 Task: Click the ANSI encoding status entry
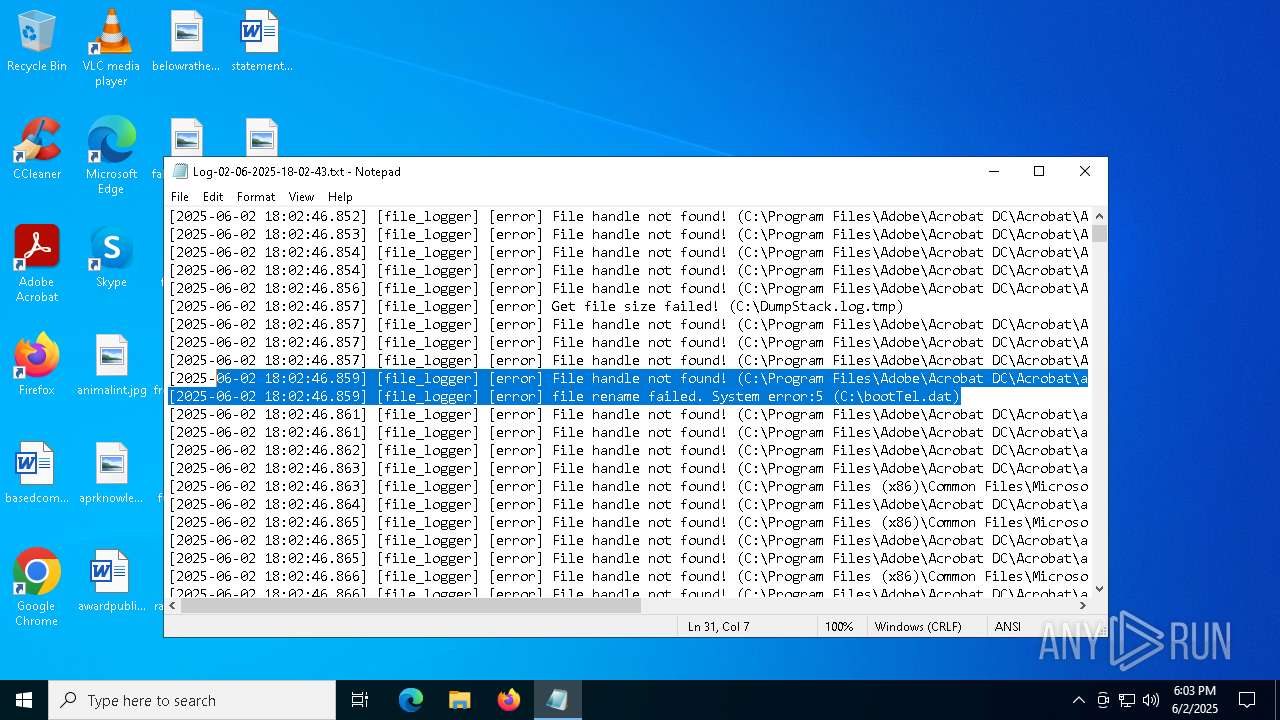[x=1008, y=626]
